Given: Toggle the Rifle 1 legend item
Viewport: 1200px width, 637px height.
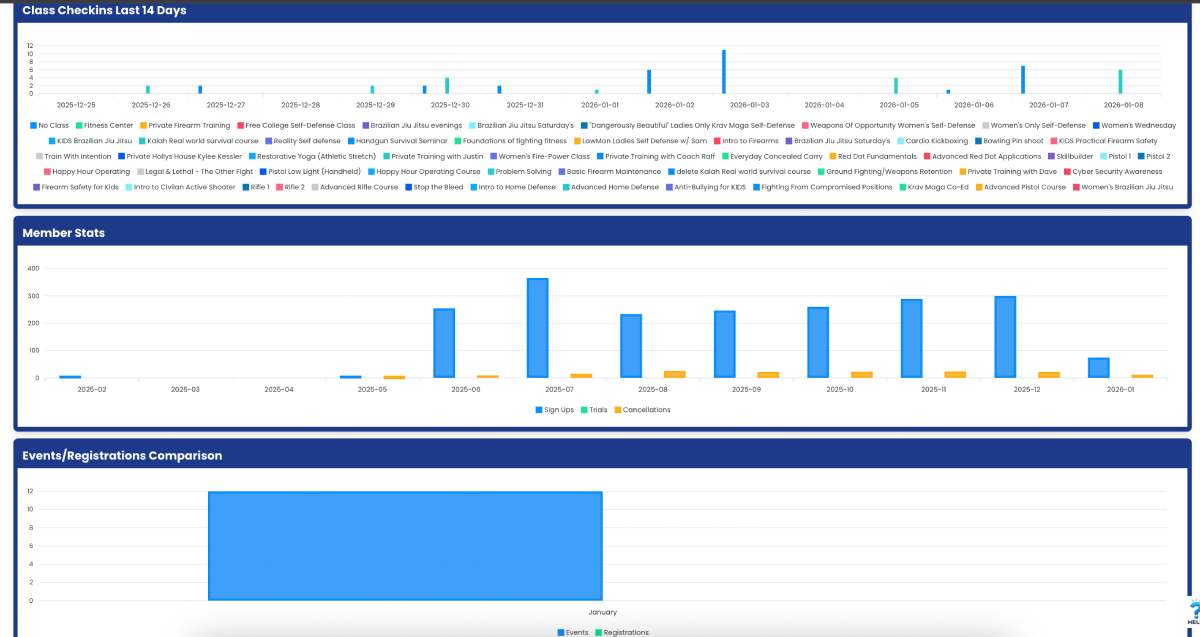Looking at the screenshot, I should coord(256,187).
